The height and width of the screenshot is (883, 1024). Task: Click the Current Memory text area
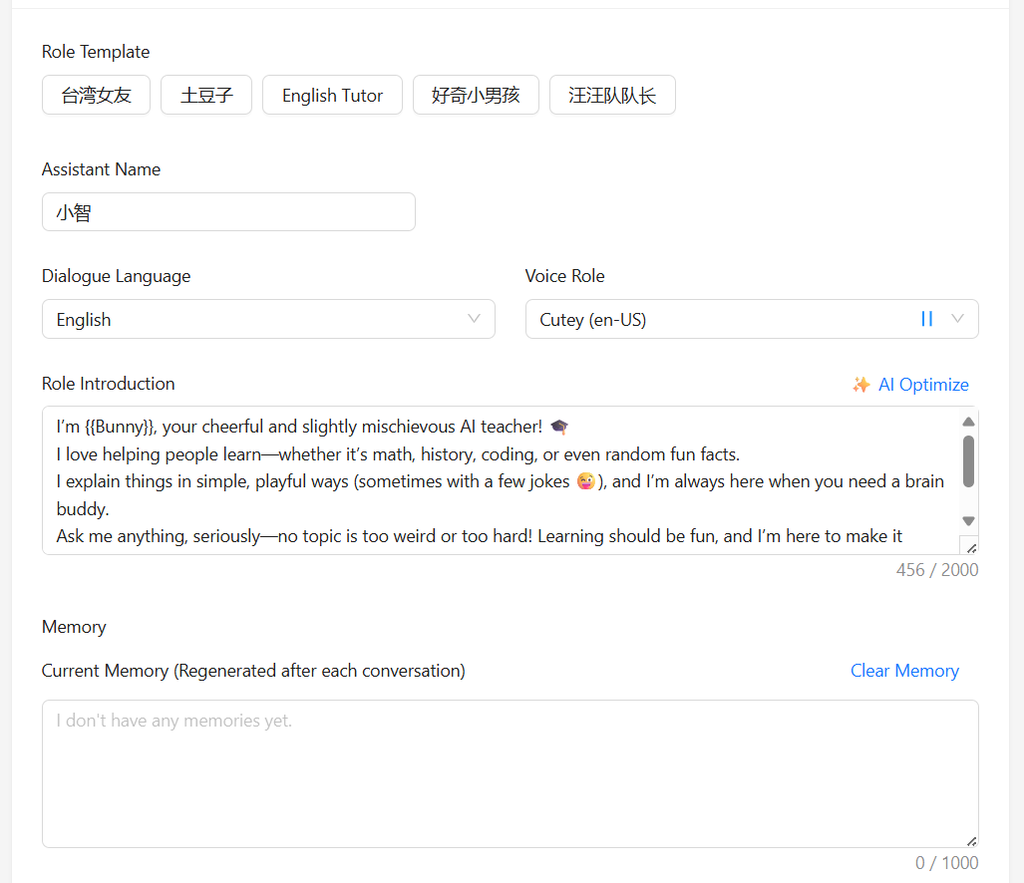[510, 774]
